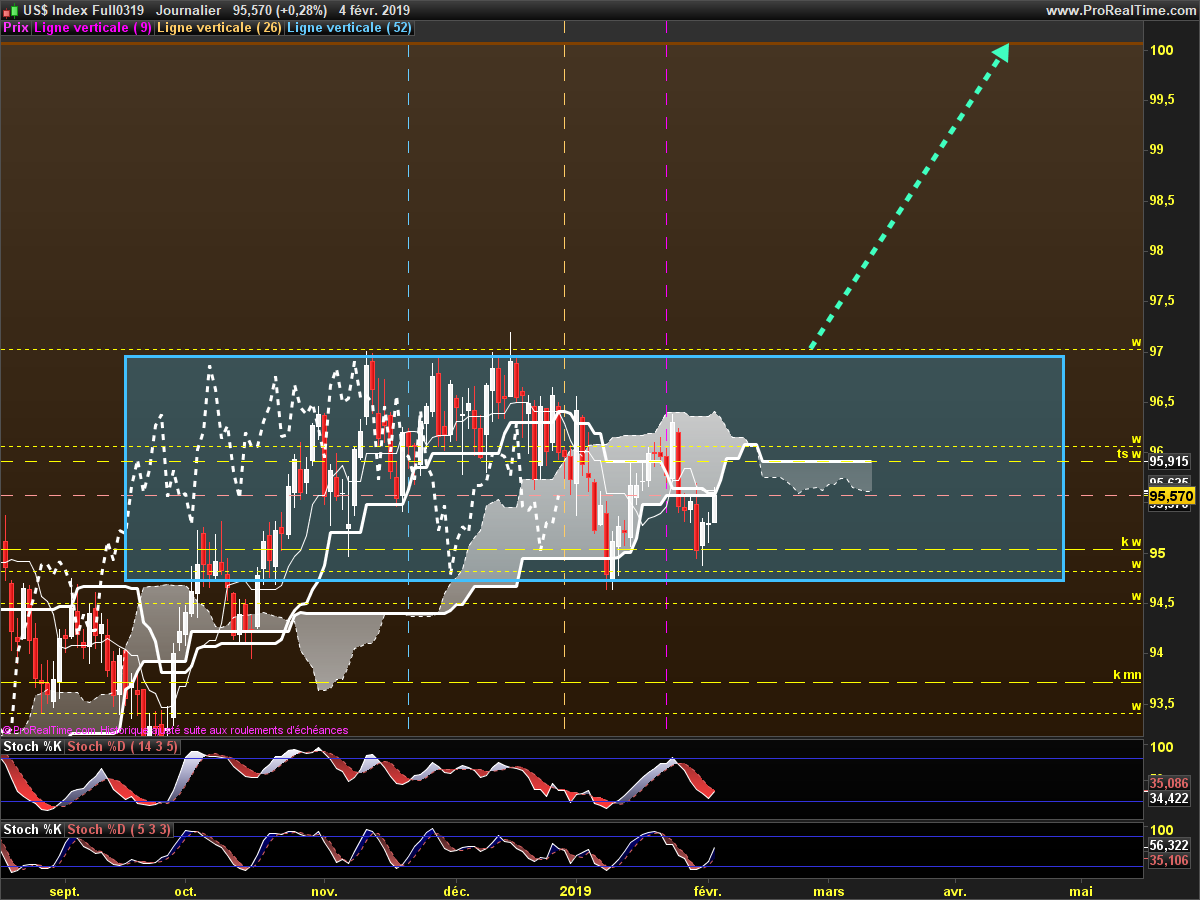Click the Journalier timeframe in the title
Viewport: 1200px width, 900px height.
pos(189,10)
